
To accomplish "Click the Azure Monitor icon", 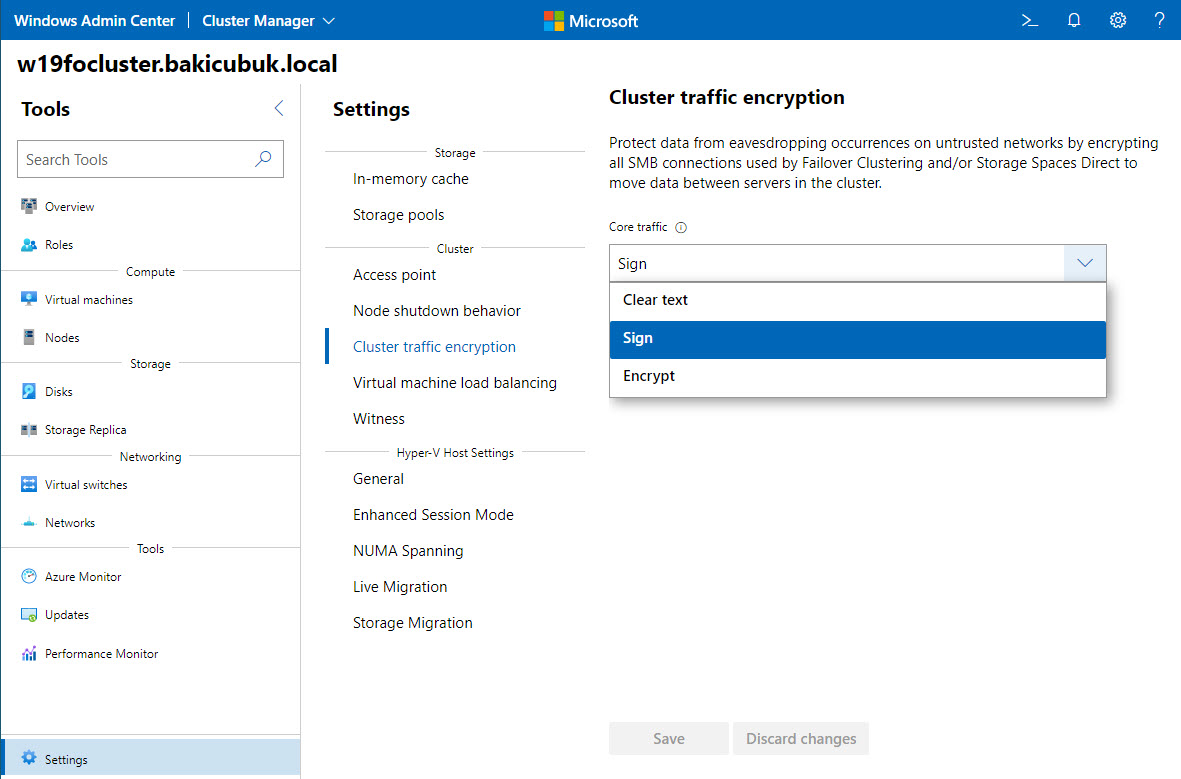I will coord(29,576).
